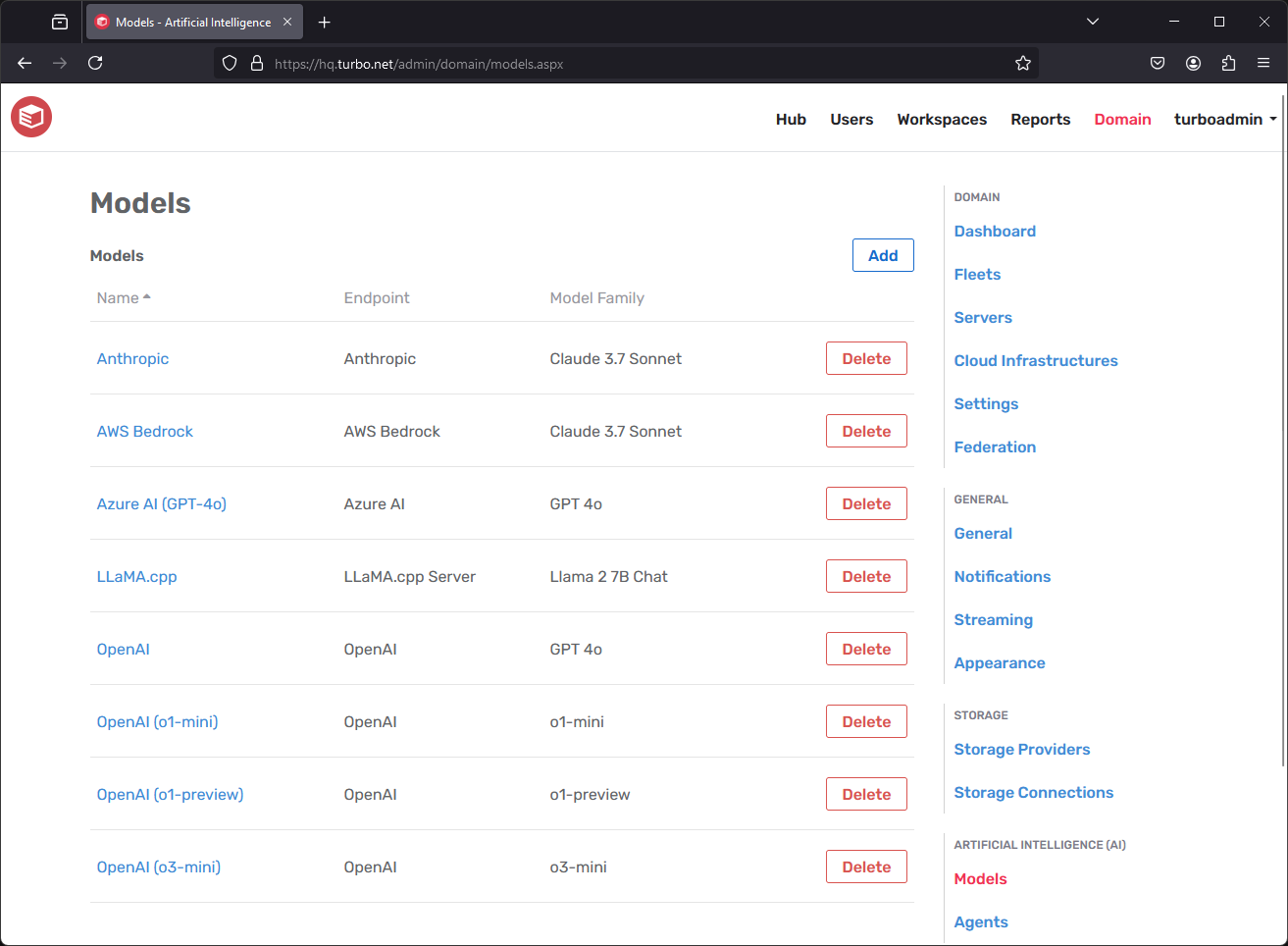This screenshot has width=1288, height=946.
Task: Open the OpenAI (o3-mini) model link
Action: [x=158, y=867]
